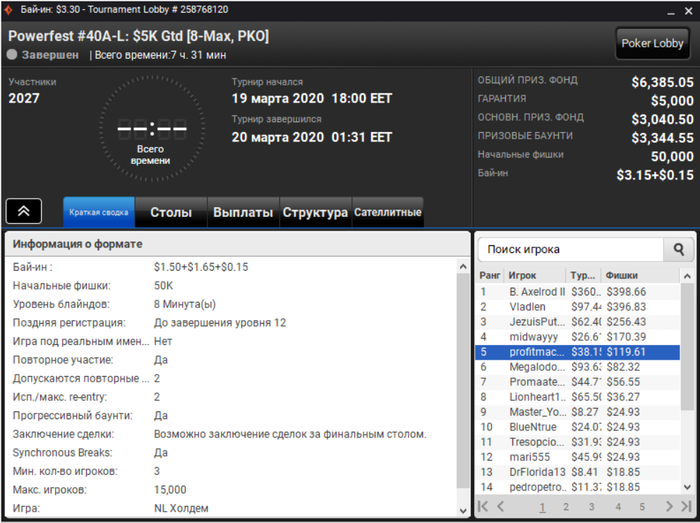The width and height of the screenshot is (700, 523).
Task: Open player list page 5
Action: tap(642, 507)
